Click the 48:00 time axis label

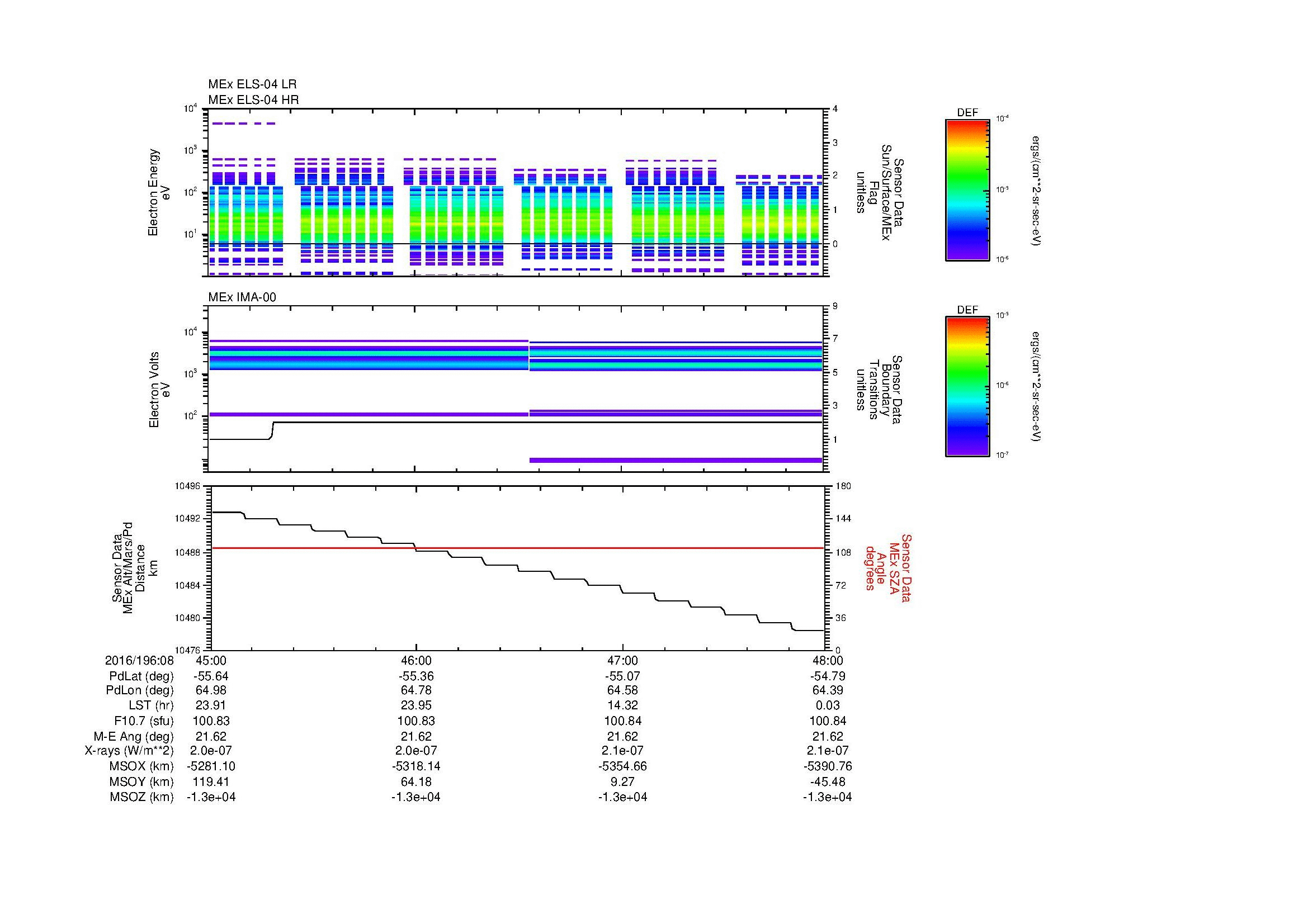(827, 660)
